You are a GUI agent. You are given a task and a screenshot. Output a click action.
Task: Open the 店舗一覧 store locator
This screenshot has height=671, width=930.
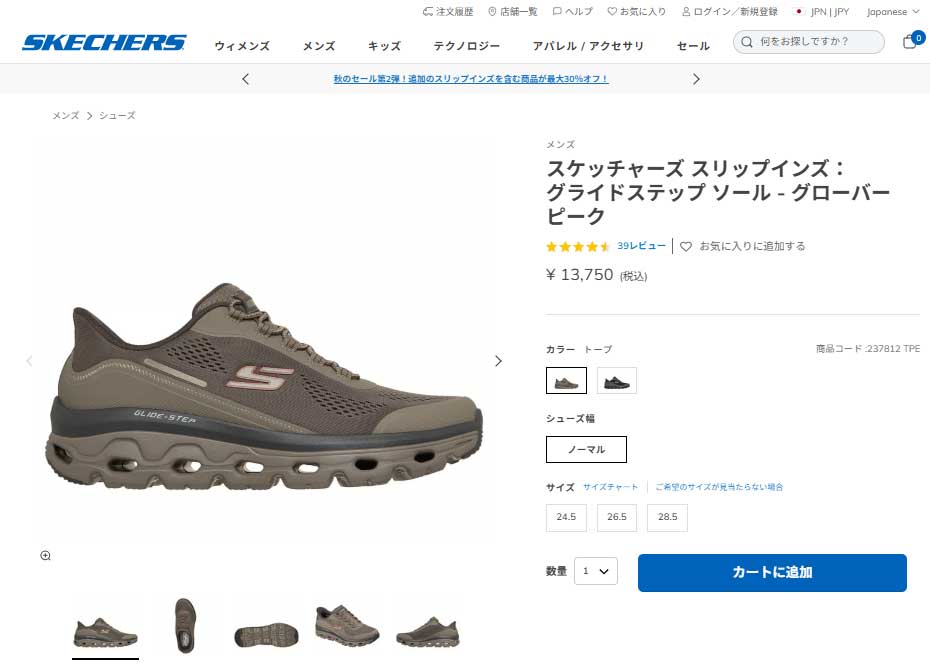[x=512, y=11]
